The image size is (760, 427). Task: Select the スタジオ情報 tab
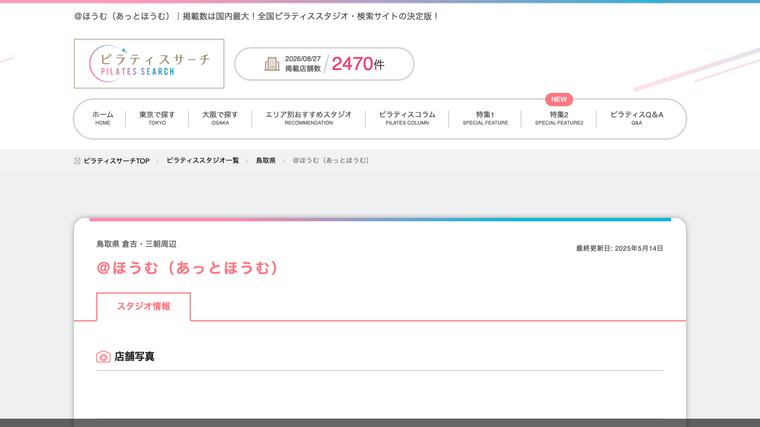click(x=143, y=306)
